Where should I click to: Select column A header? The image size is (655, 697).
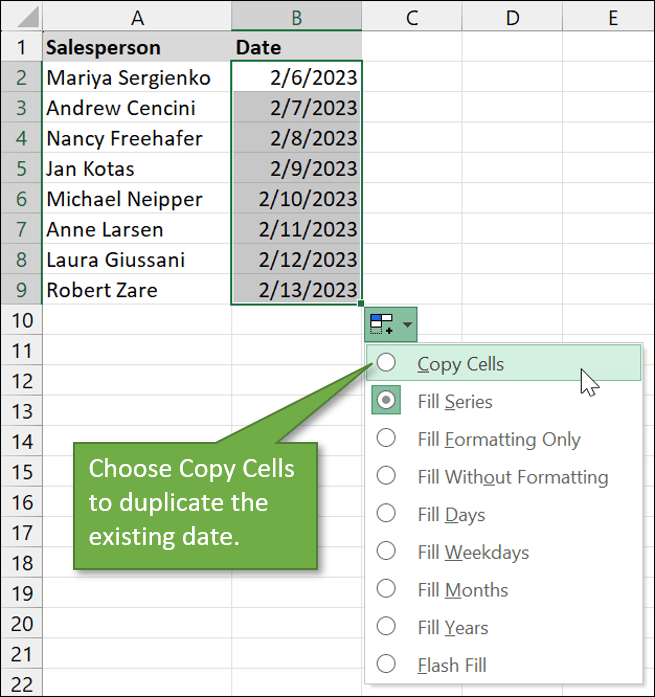point(137,16)
